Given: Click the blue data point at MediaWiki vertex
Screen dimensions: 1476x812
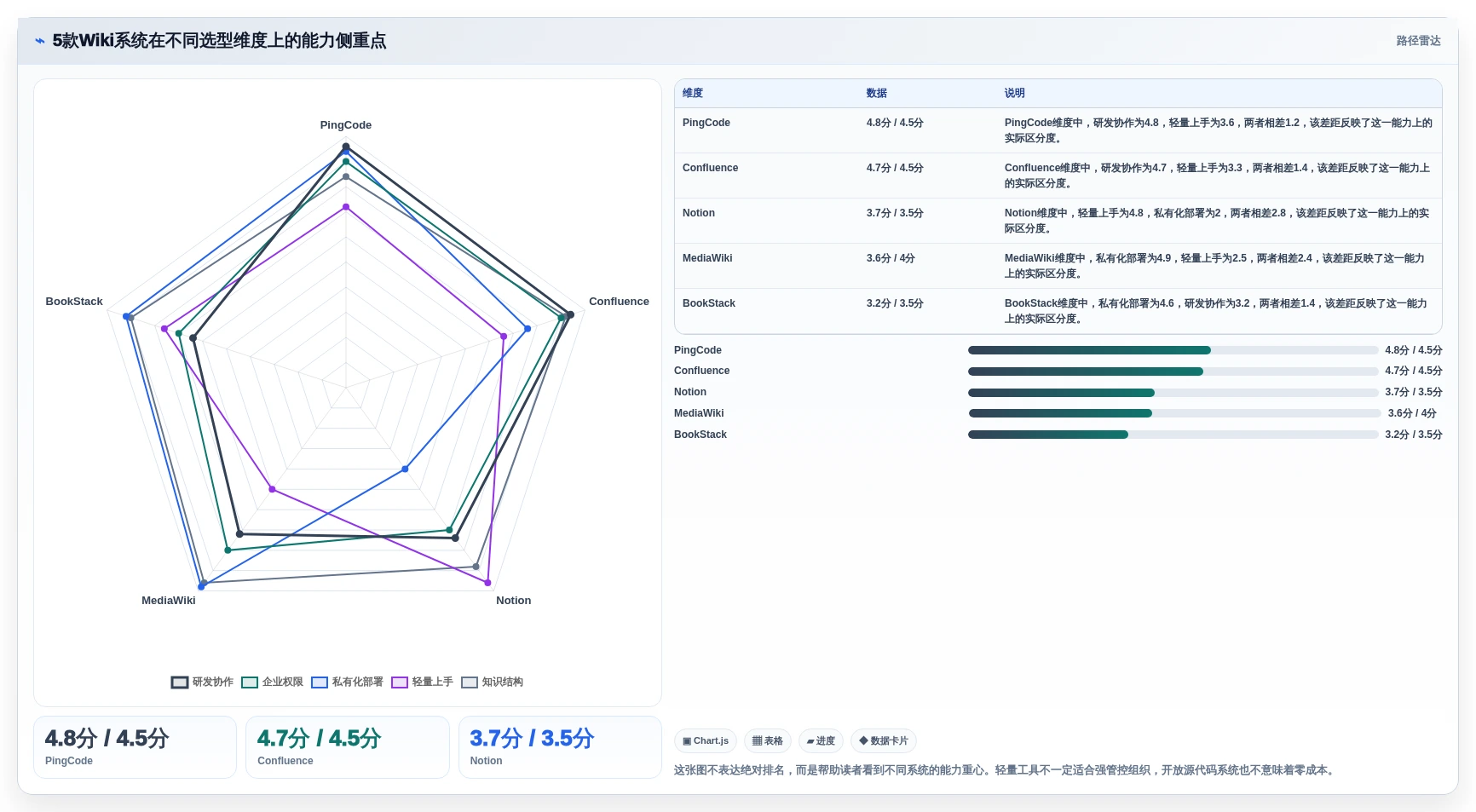Looking at the screenshot, I should tap(202, 586).
